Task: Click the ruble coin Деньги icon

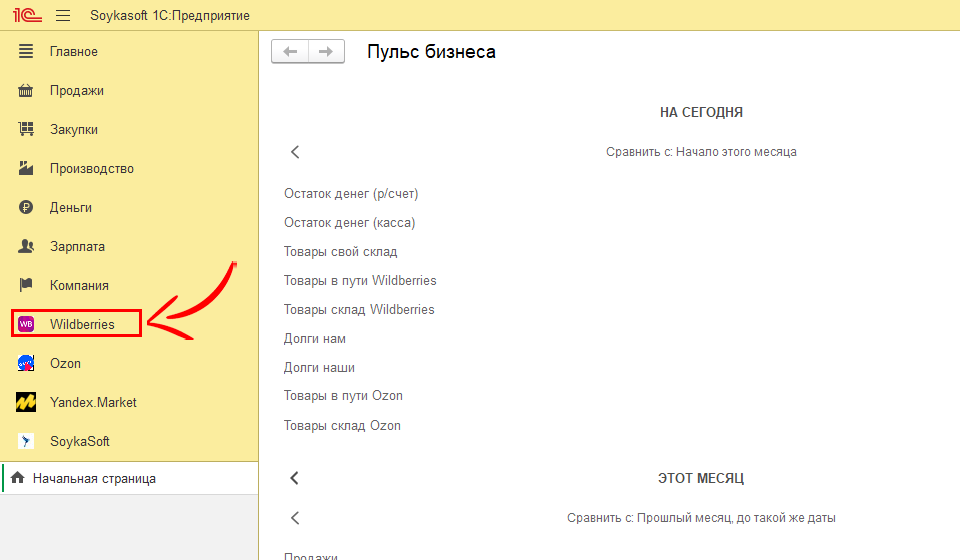Action: click(27, 208)
